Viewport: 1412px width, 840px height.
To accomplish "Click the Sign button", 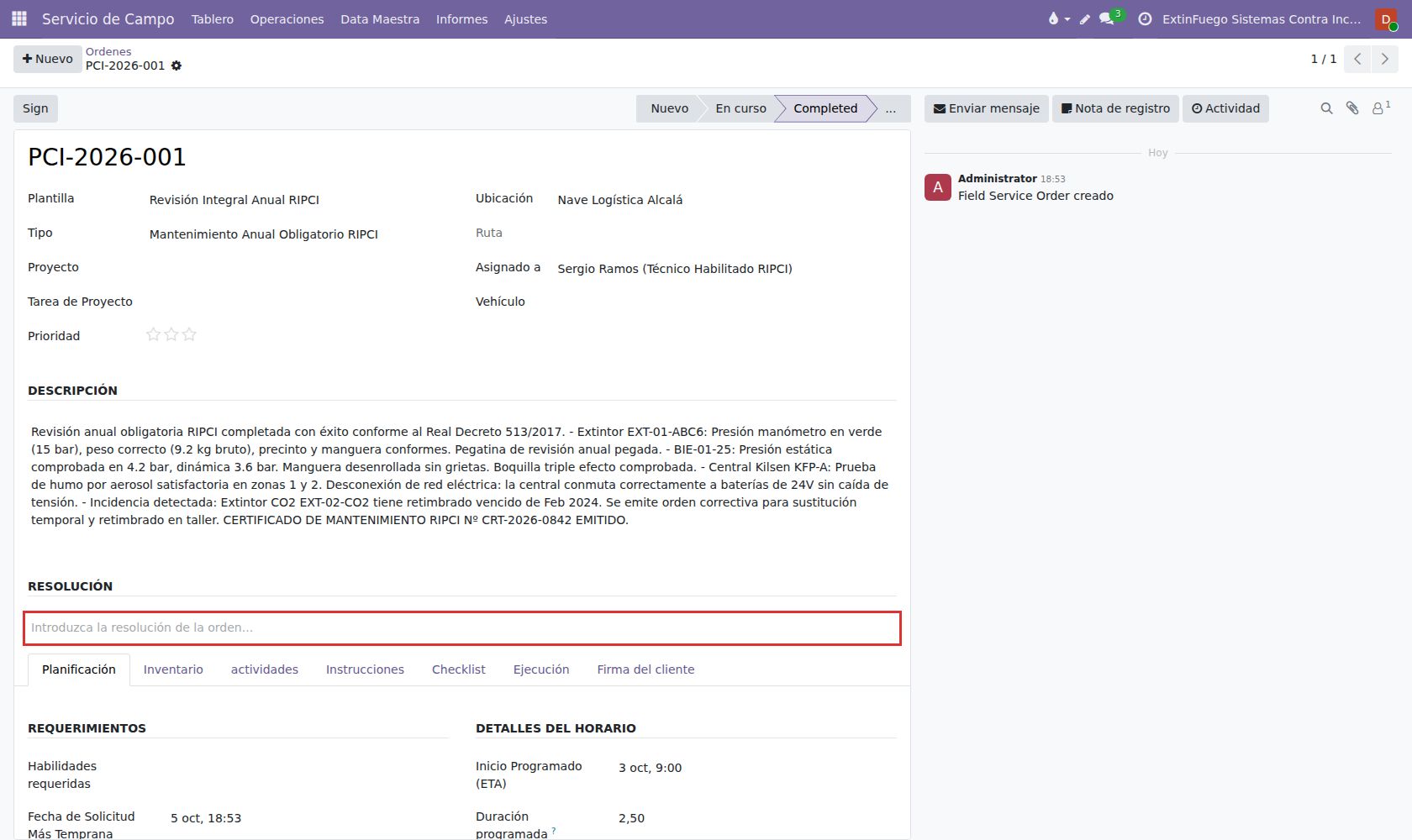I will (x=35, y=108).
